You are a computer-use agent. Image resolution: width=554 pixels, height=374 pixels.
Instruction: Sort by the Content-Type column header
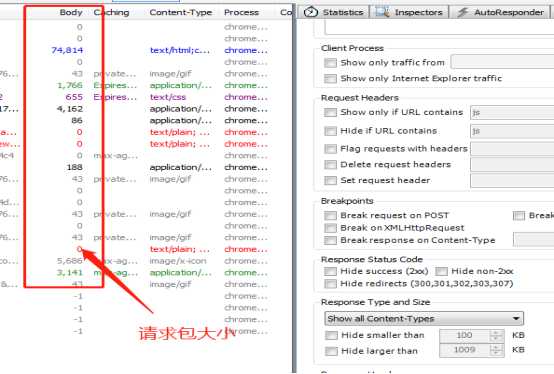pos(181,12)
